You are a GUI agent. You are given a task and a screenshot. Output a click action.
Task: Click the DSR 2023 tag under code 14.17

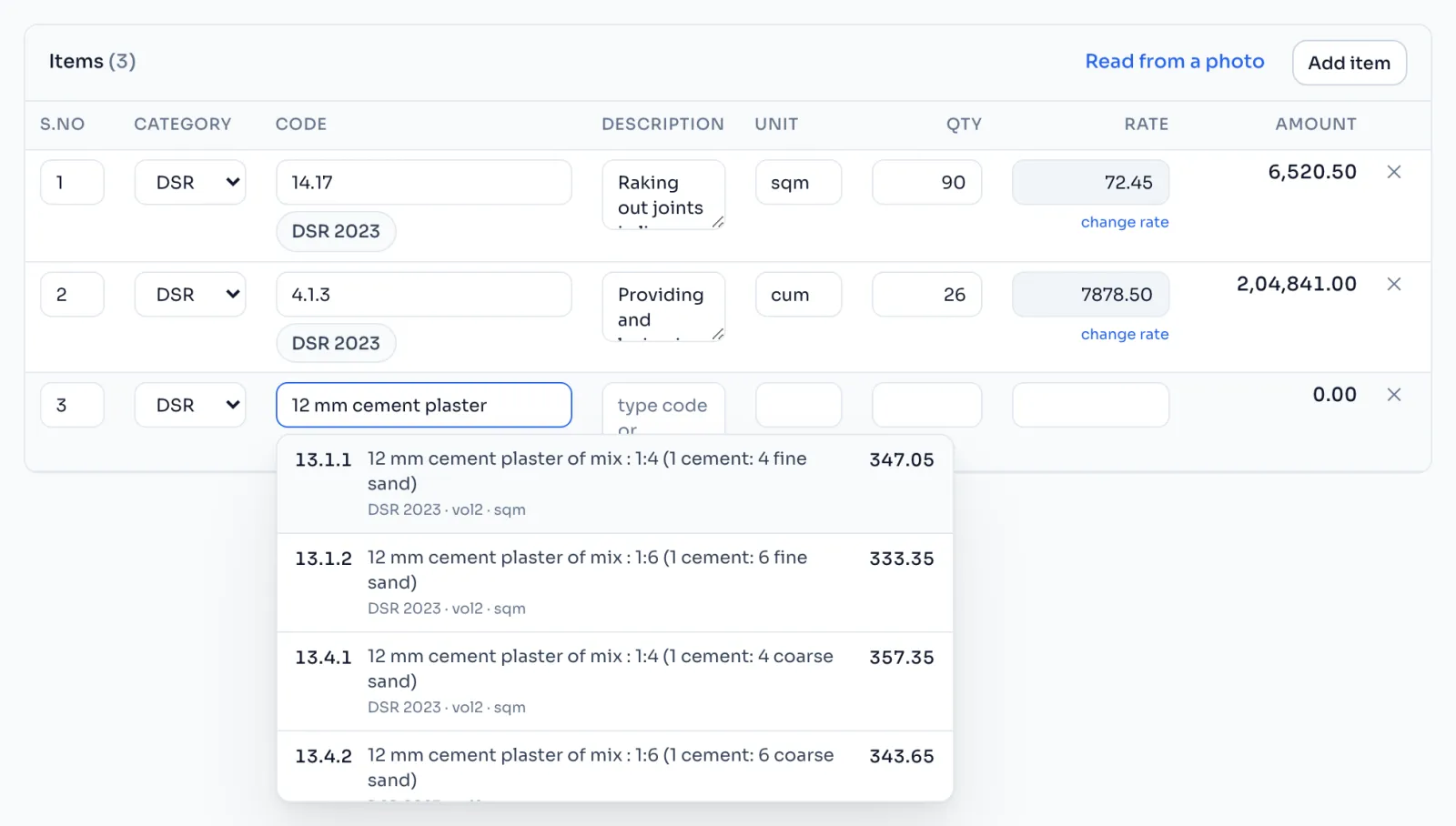(x=336, y=231)
